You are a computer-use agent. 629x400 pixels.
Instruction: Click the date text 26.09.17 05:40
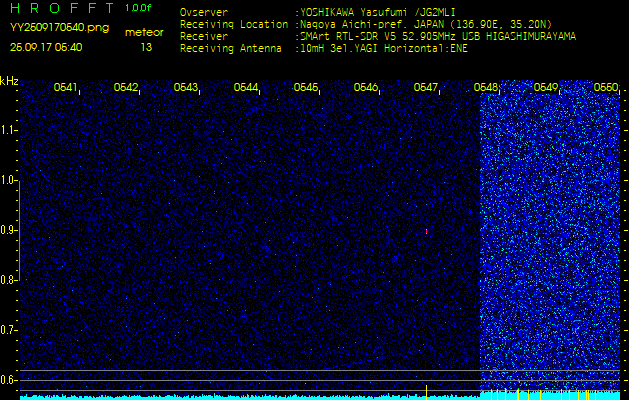[x=46, y=47]
